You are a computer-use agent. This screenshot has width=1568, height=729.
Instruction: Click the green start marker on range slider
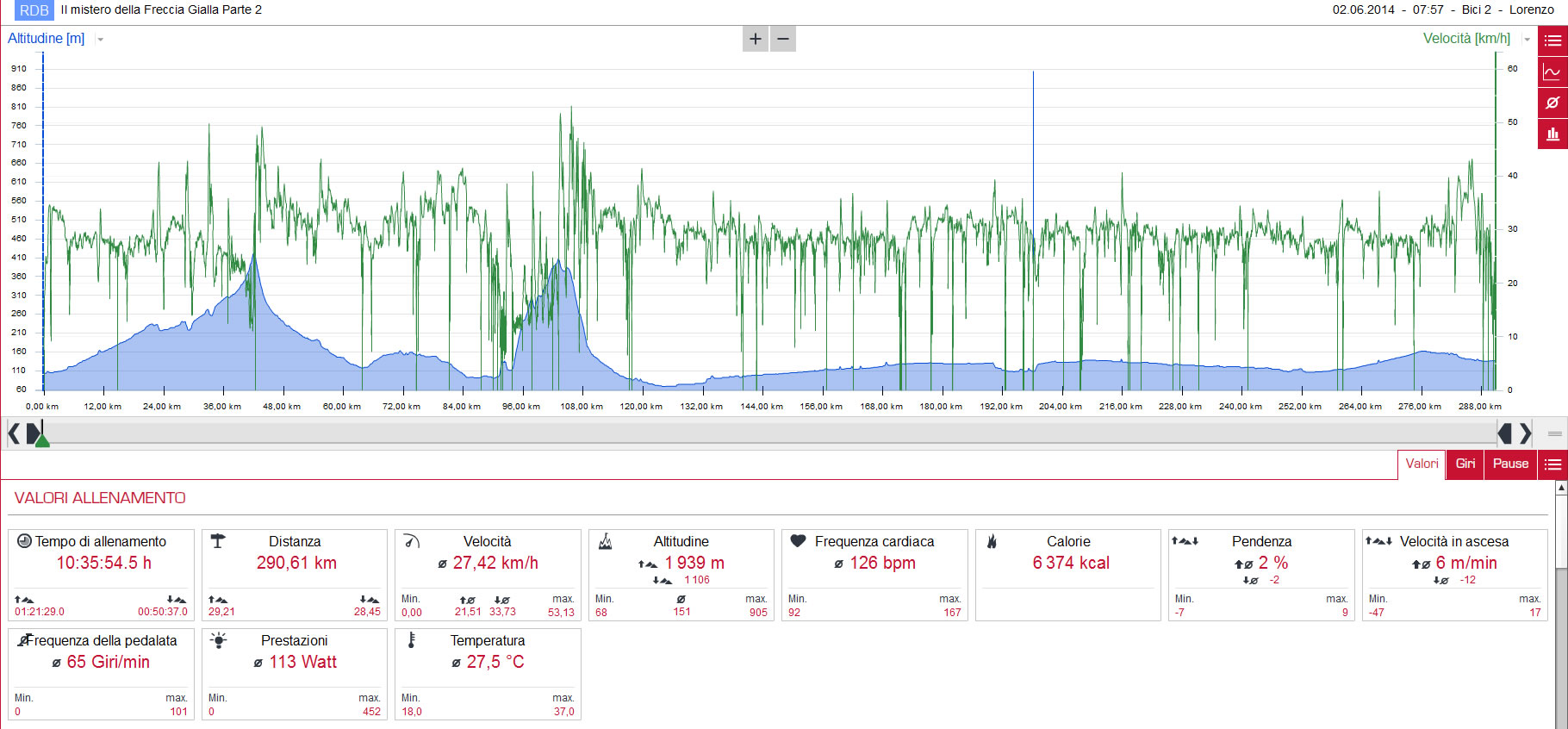point(42,439)
